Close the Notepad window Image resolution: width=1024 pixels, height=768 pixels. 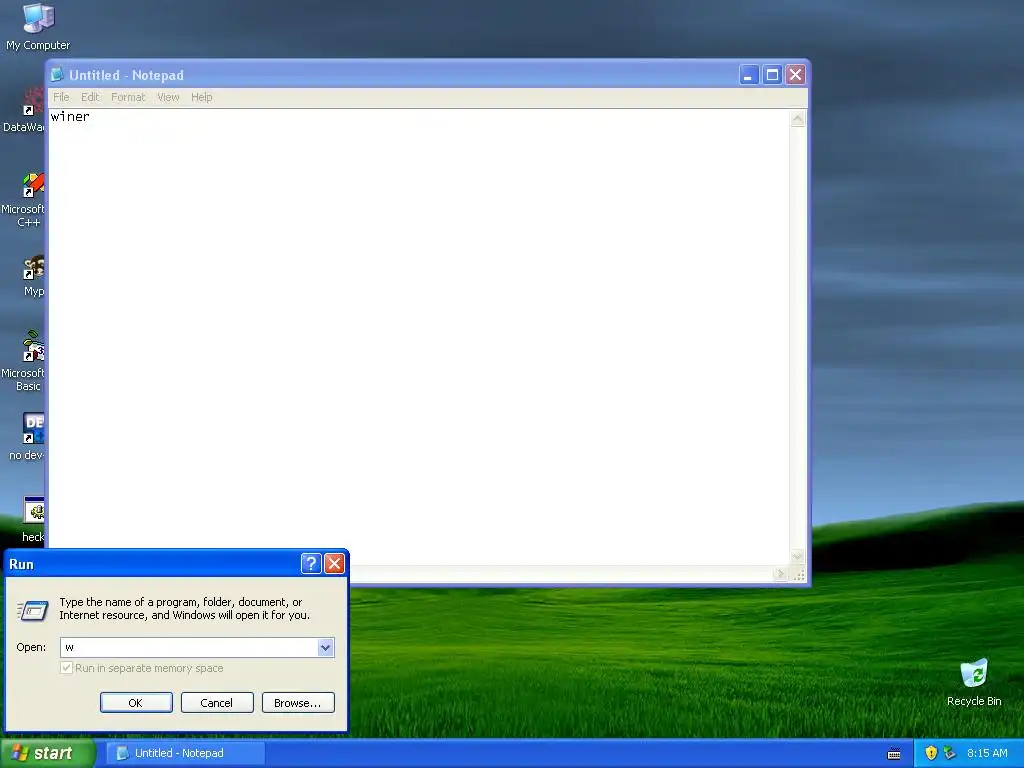[795, 74]
